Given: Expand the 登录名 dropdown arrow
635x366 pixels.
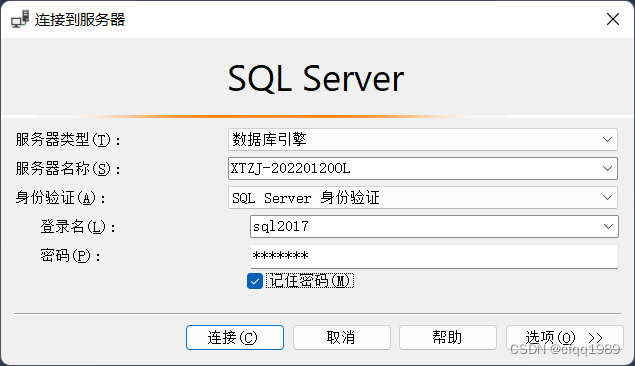Looking at the screenshot, I should (x=608, y=226).
